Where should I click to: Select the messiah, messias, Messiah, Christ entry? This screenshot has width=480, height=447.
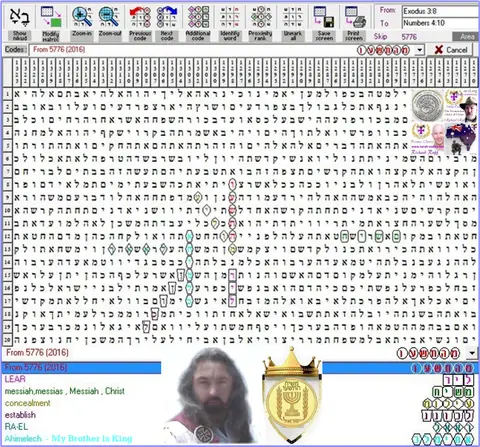coord(65,391)
